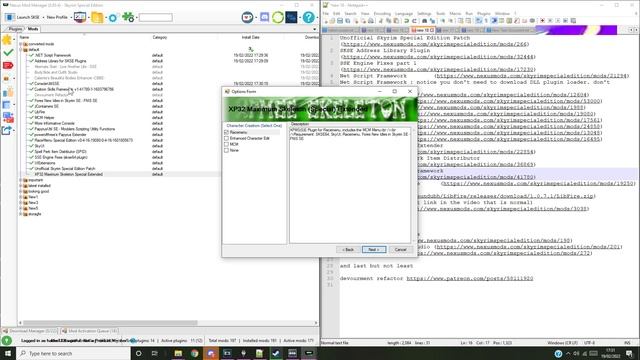This screenshot has height=360, width=640.
Task: Expand the latest installed folder
Action: tap(21, 186)
